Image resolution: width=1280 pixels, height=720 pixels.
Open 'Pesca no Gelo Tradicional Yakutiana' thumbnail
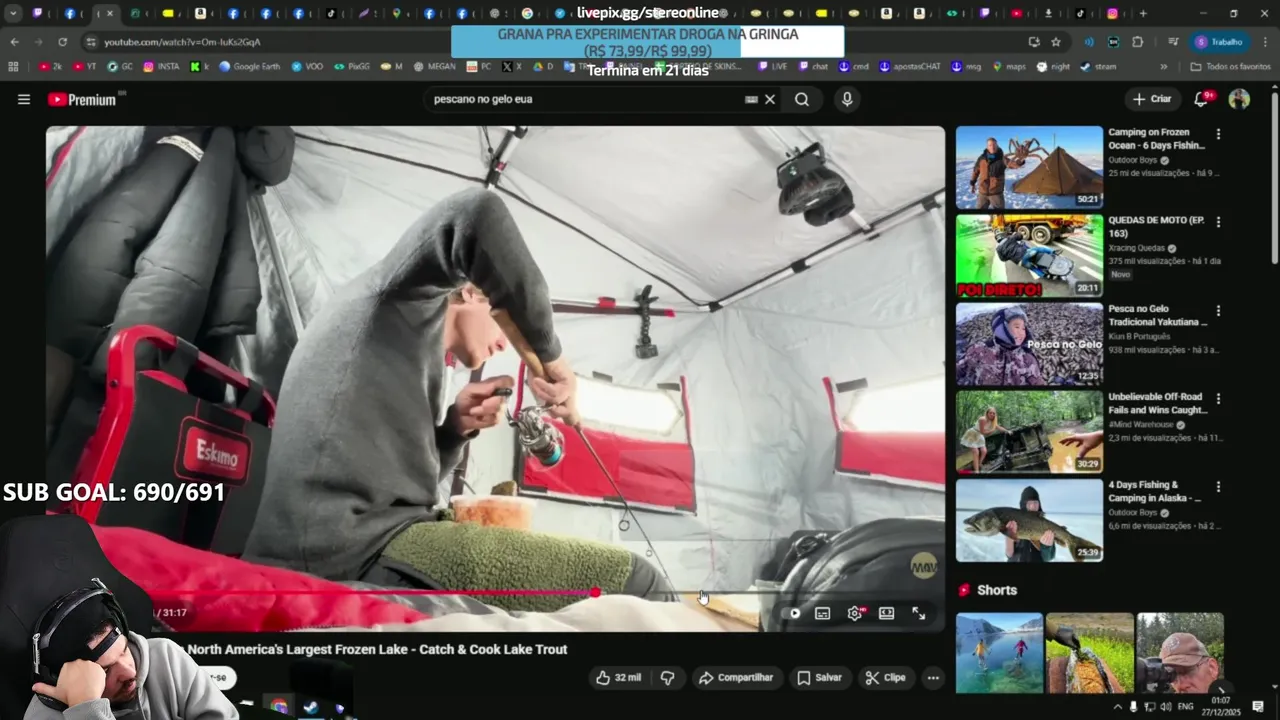[x=1029, y=344]
